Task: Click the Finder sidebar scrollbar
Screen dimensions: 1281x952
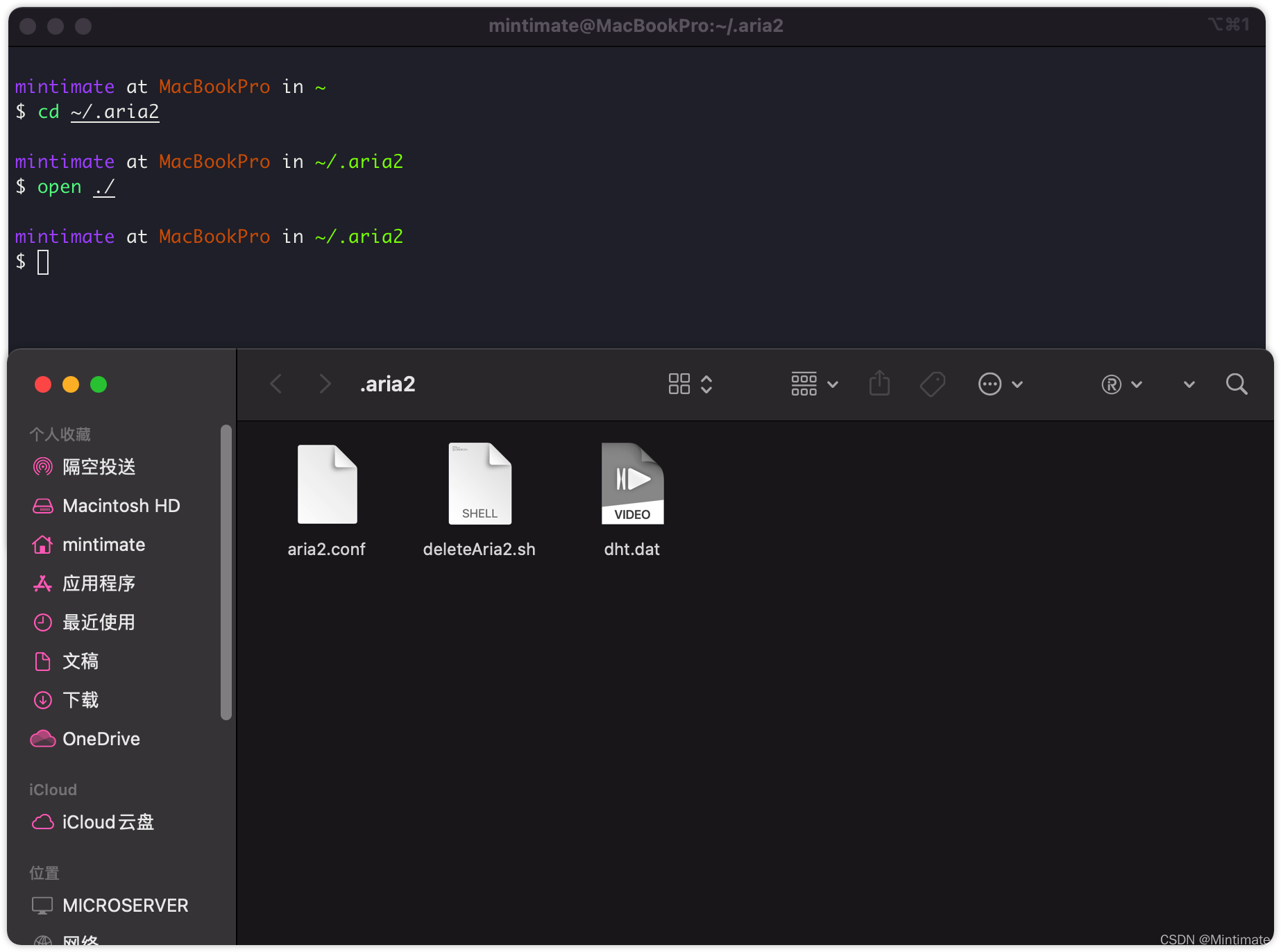Action: coord(226,572)
